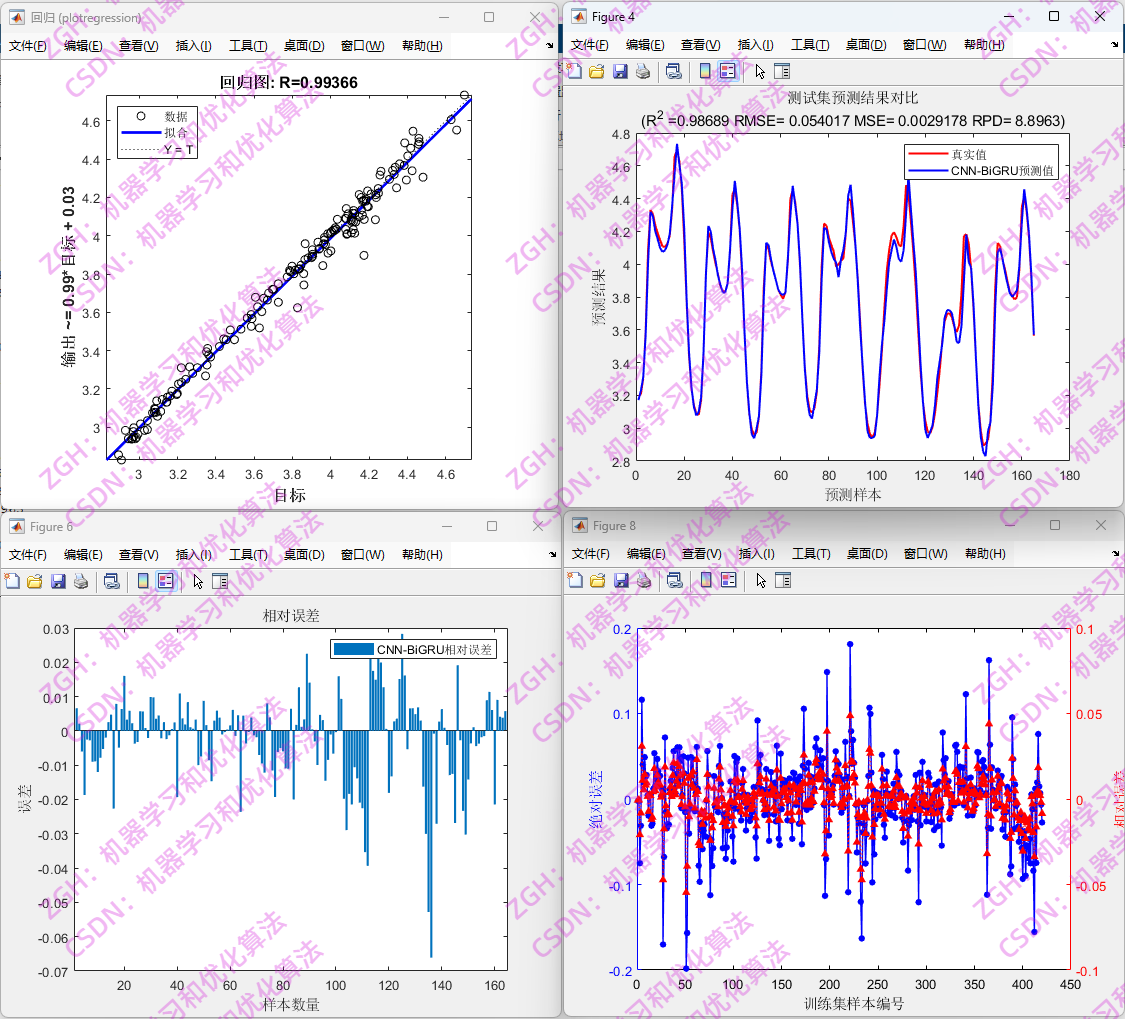1125x1019 pixels.
Task: Open 文件(F) menu in regression window
Action: pyautogui.click(x=28, y=46)
